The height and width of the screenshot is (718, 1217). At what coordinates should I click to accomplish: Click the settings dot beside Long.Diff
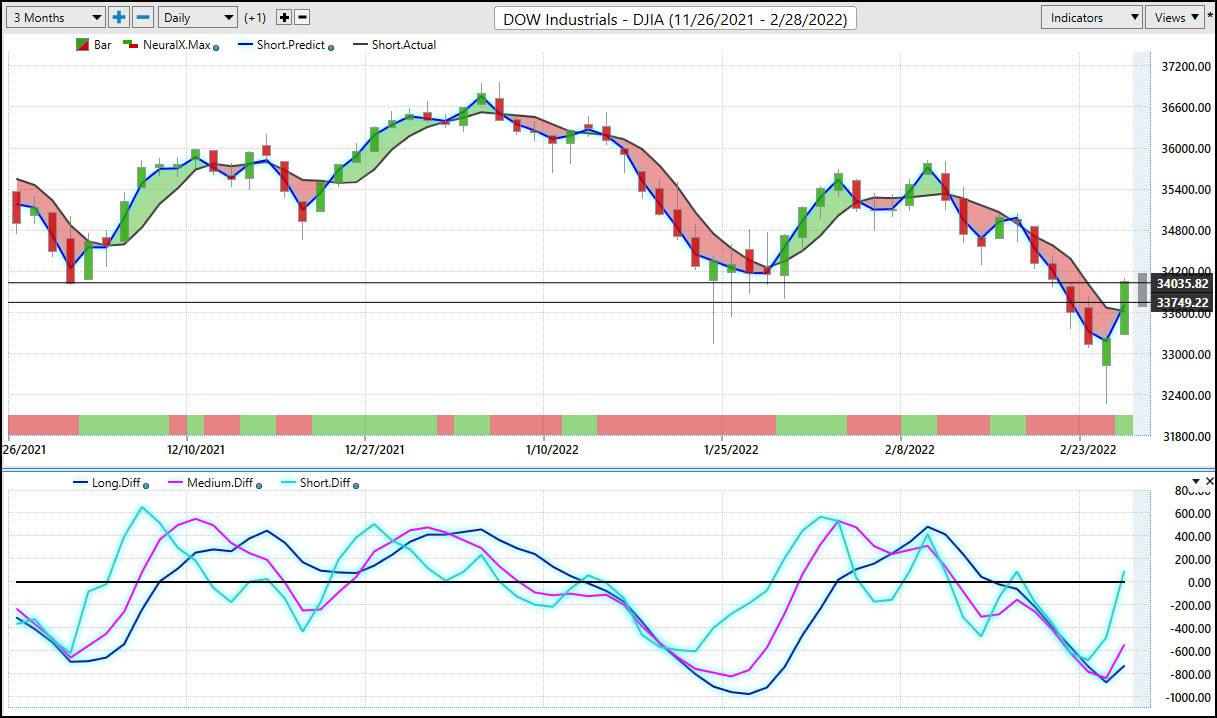[146, 486]
